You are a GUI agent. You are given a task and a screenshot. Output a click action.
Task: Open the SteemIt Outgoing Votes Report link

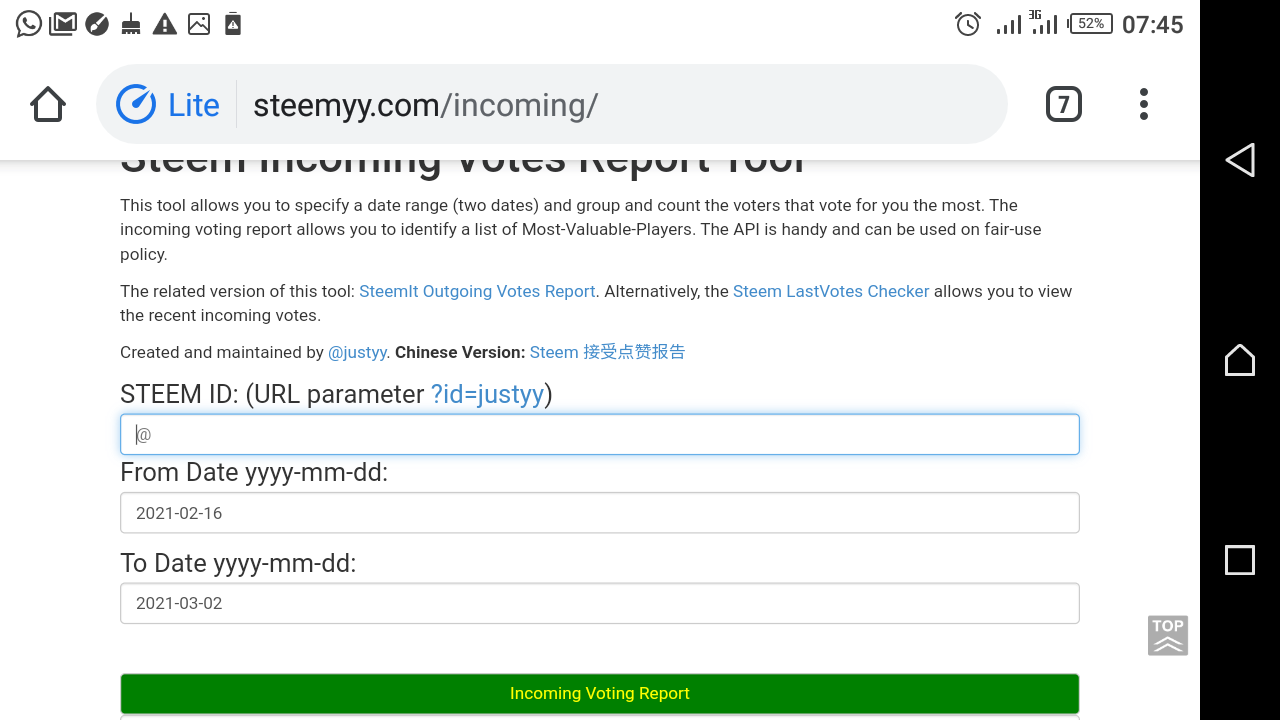click(477, 291)
